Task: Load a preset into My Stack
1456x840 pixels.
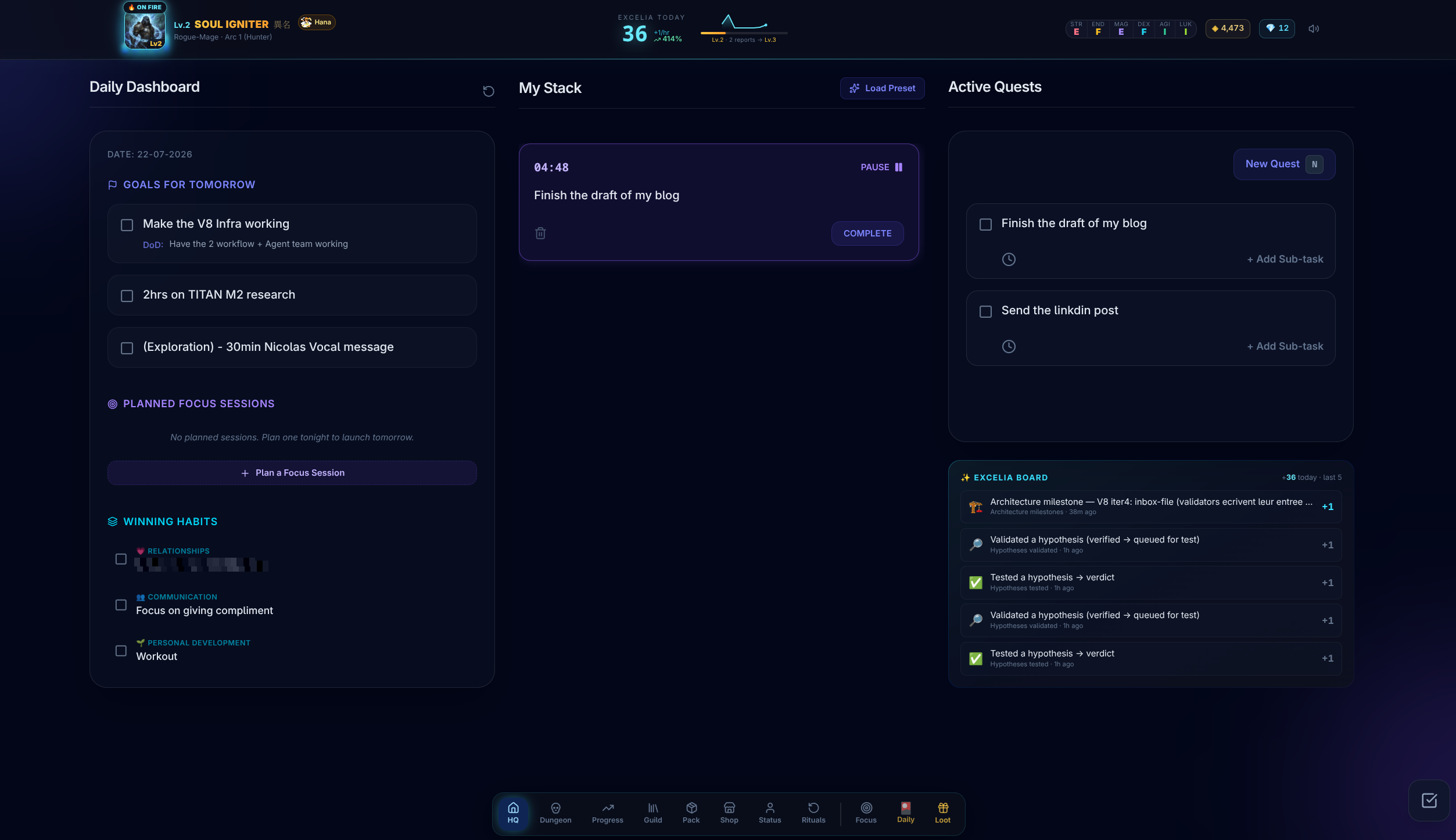Action: coord(882,88)
